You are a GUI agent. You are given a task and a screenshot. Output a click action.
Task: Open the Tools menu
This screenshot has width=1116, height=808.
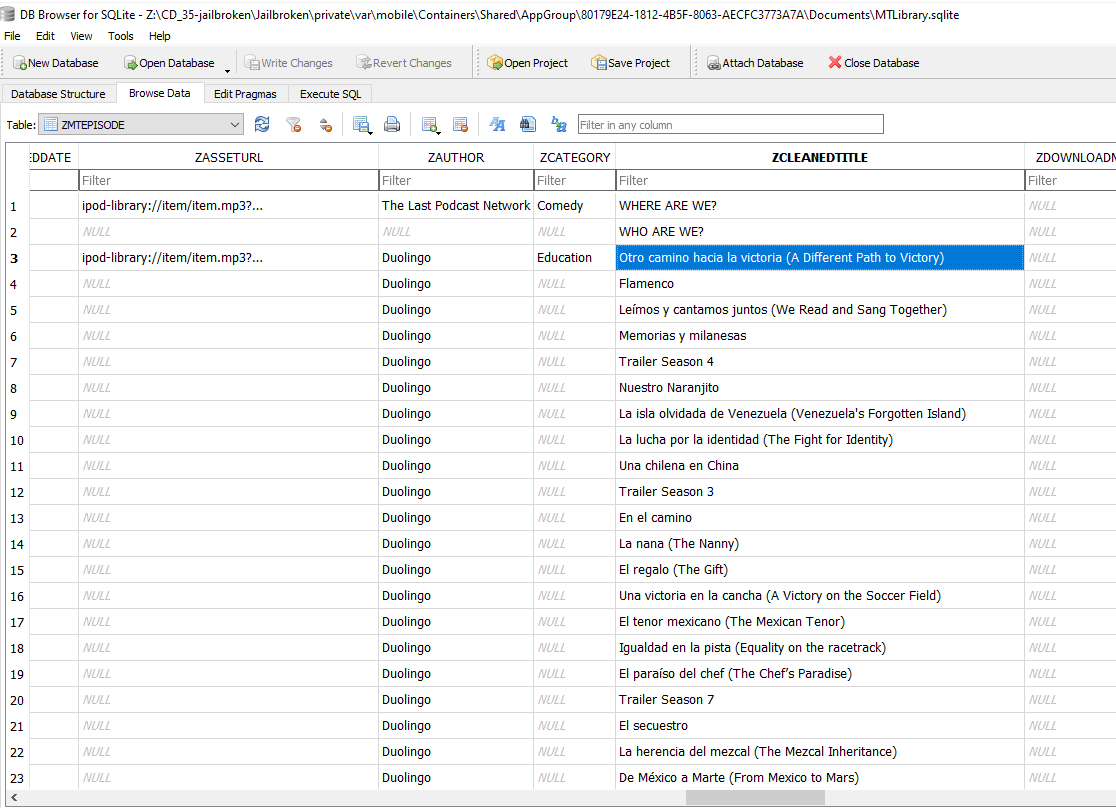click(x=120, y=36)
